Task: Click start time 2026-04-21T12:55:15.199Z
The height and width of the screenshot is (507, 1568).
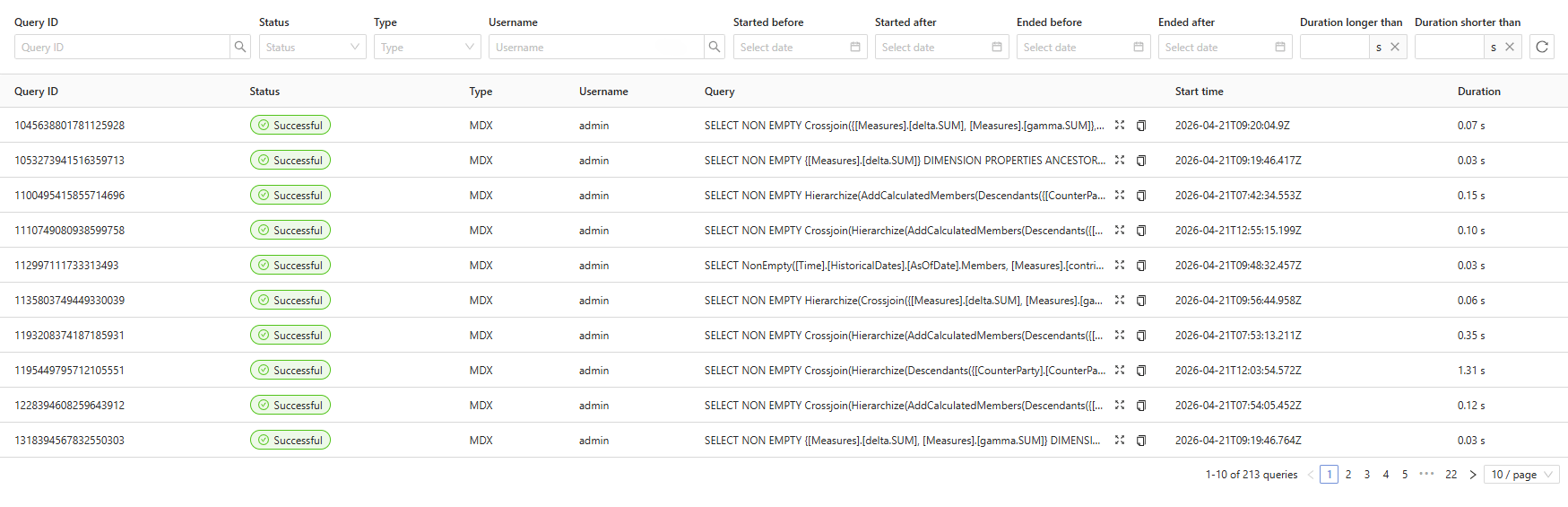Action: 1238,231
